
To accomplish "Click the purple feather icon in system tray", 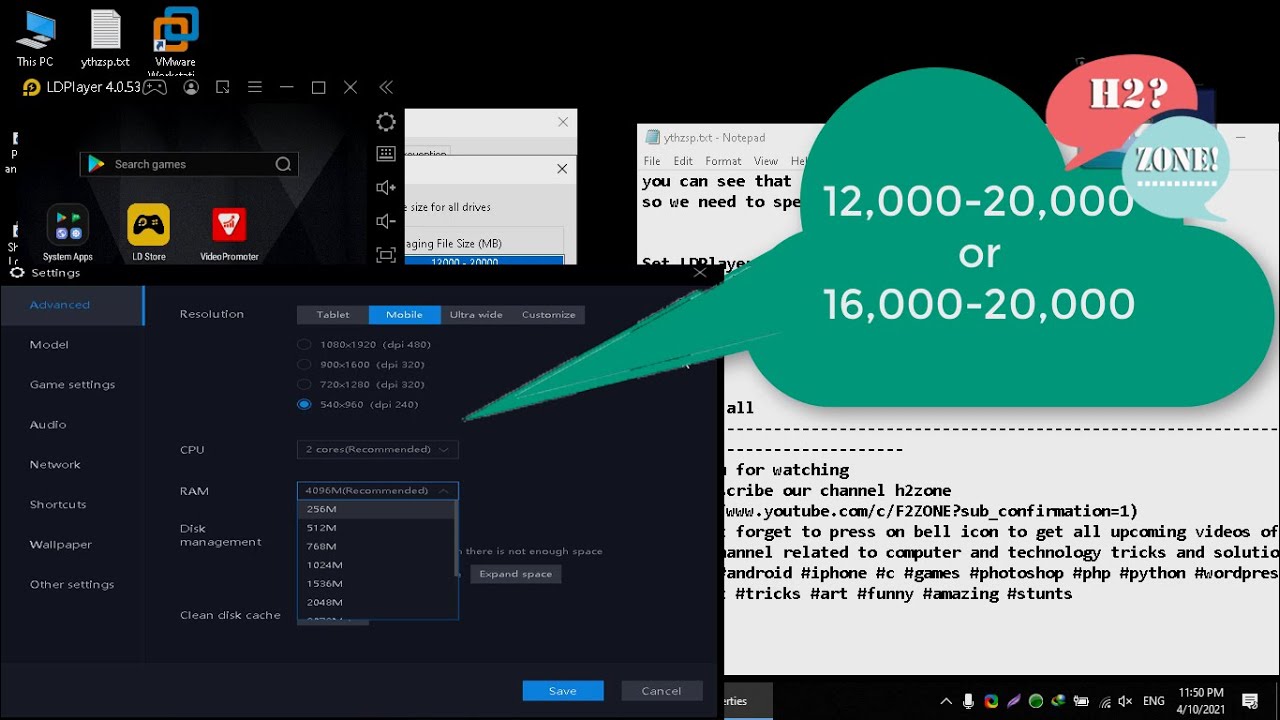I will [x=1014, y=701].
